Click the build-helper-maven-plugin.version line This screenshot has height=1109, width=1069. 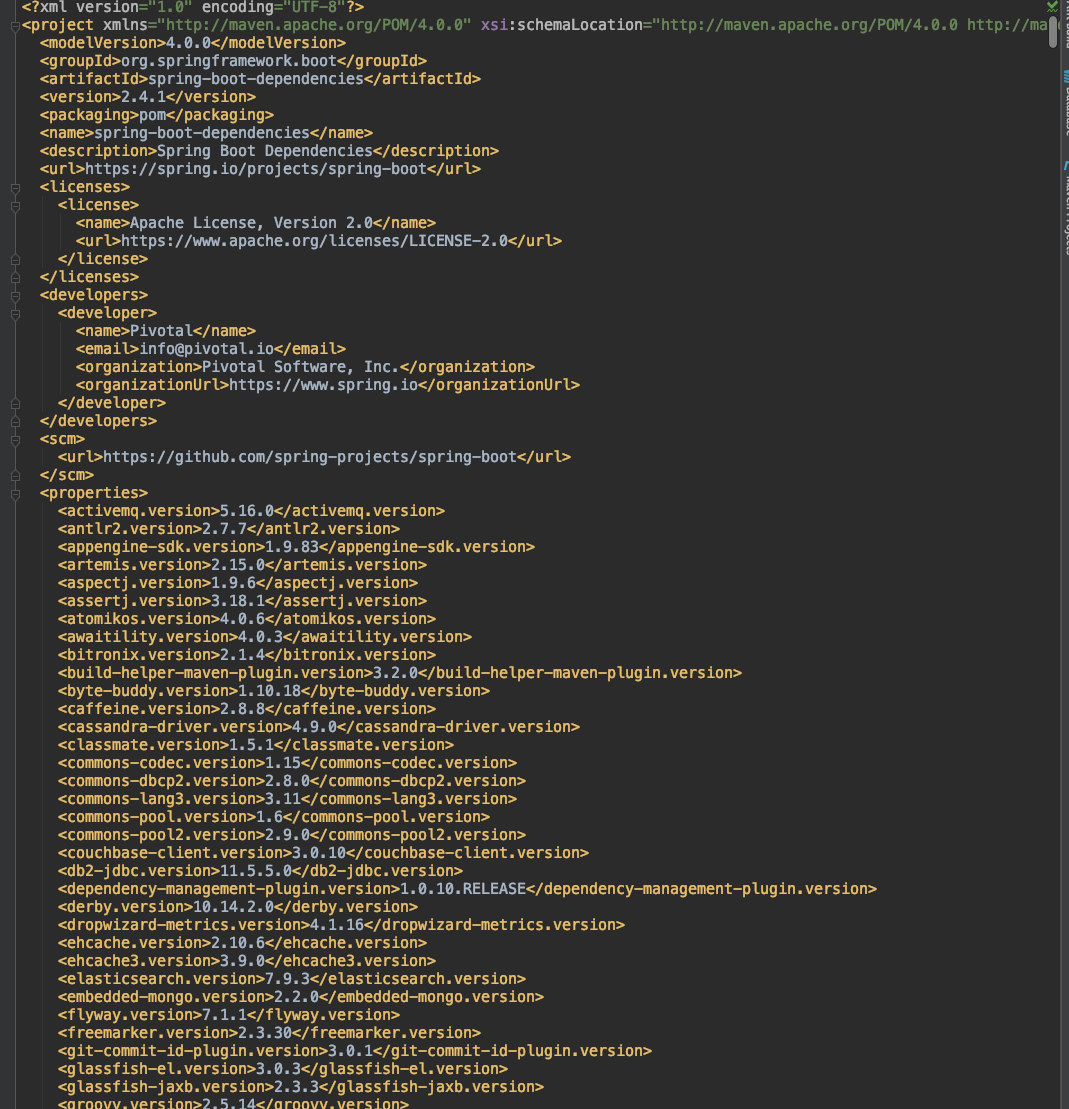click(x=400, y=673)
